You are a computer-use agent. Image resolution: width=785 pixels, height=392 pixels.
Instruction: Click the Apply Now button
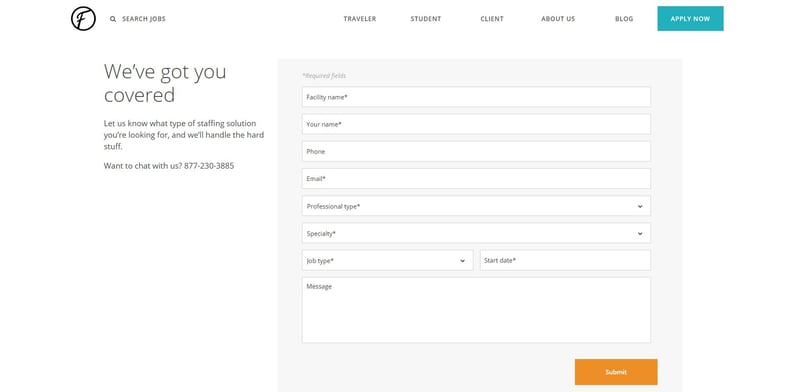click(690, 19)
